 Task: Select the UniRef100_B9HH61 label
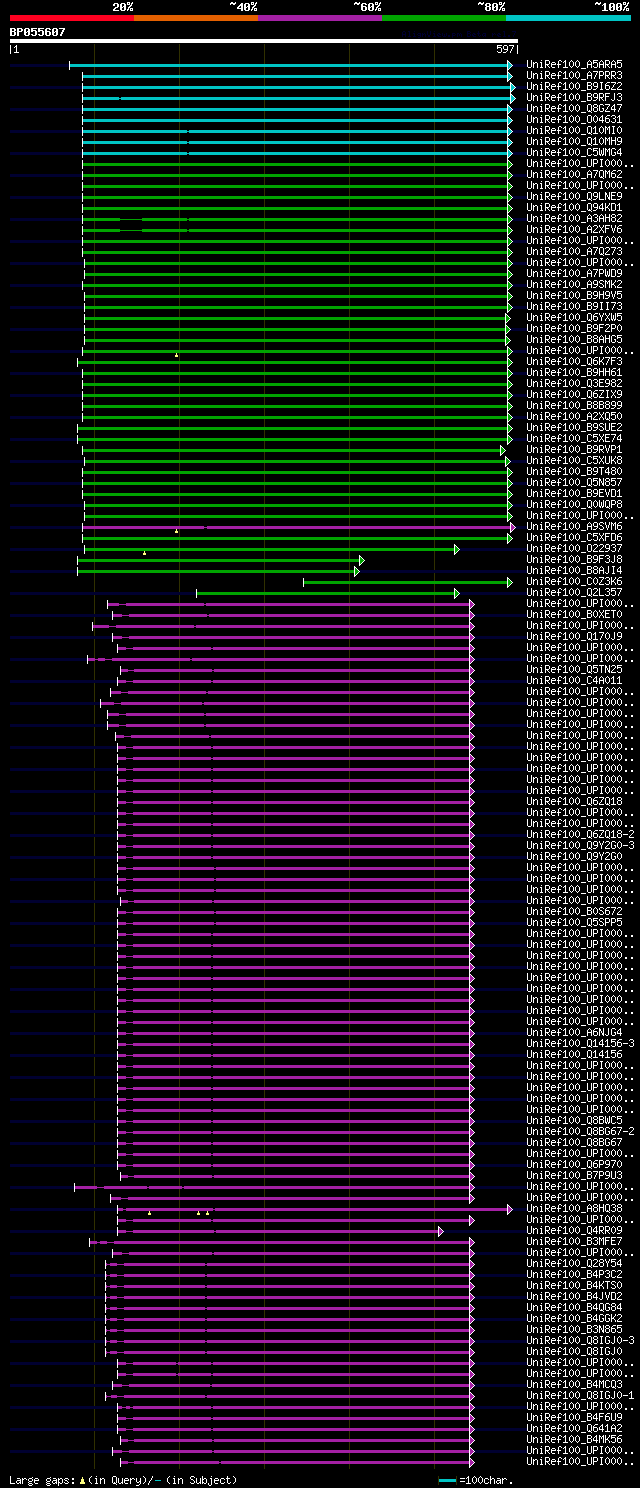574,372
